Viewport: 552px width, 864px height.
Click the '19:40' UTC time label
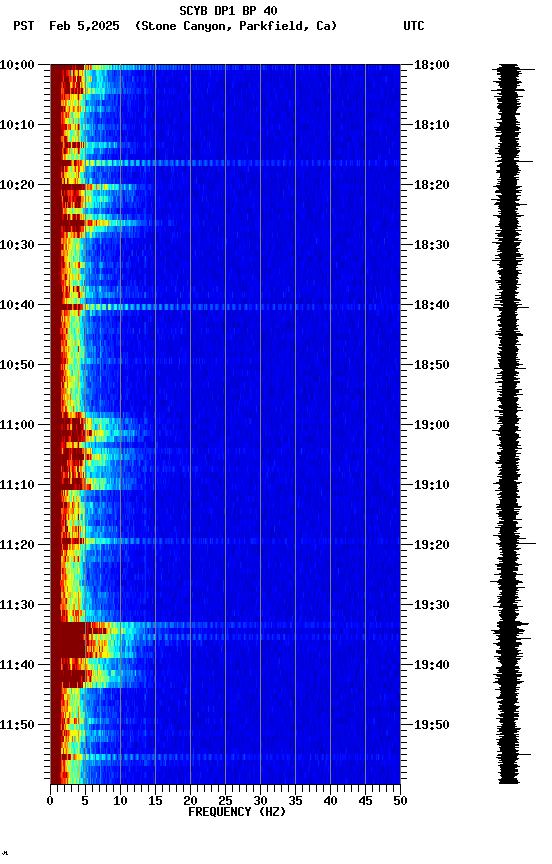(x=432, y=665)
